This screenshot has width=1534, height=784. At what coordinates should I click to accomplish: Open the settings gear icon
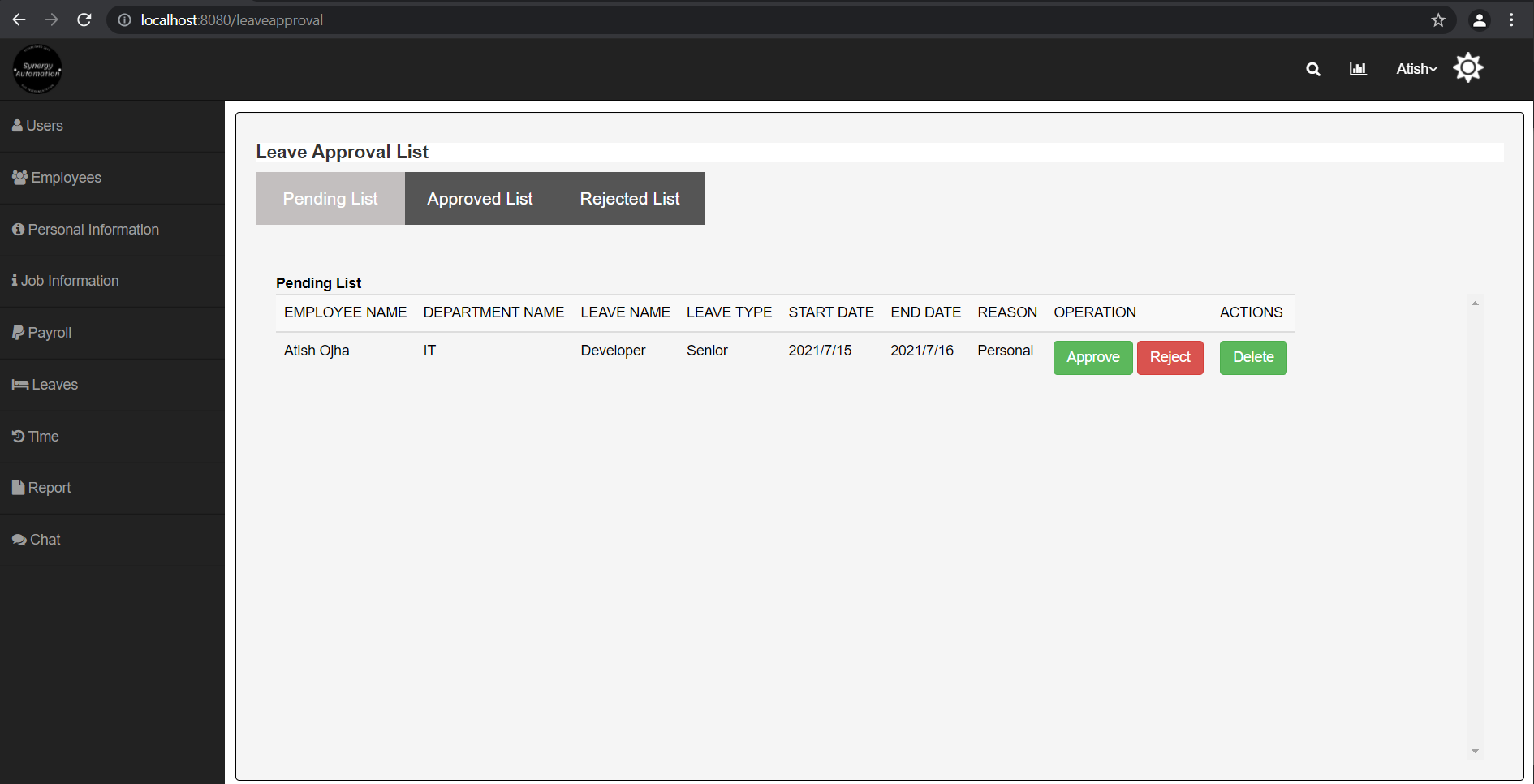click(x=1467, y=67)
